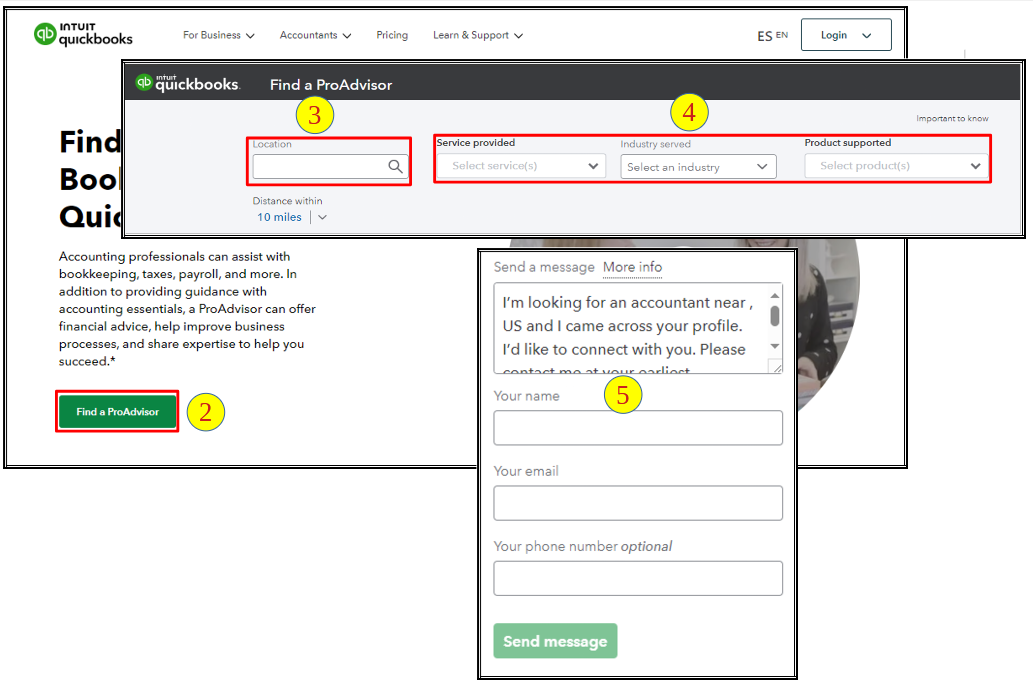Image resolution: width=1033 pixels, height=688 pixels.
Task: Switch to the More info tab
Action: 632,267
